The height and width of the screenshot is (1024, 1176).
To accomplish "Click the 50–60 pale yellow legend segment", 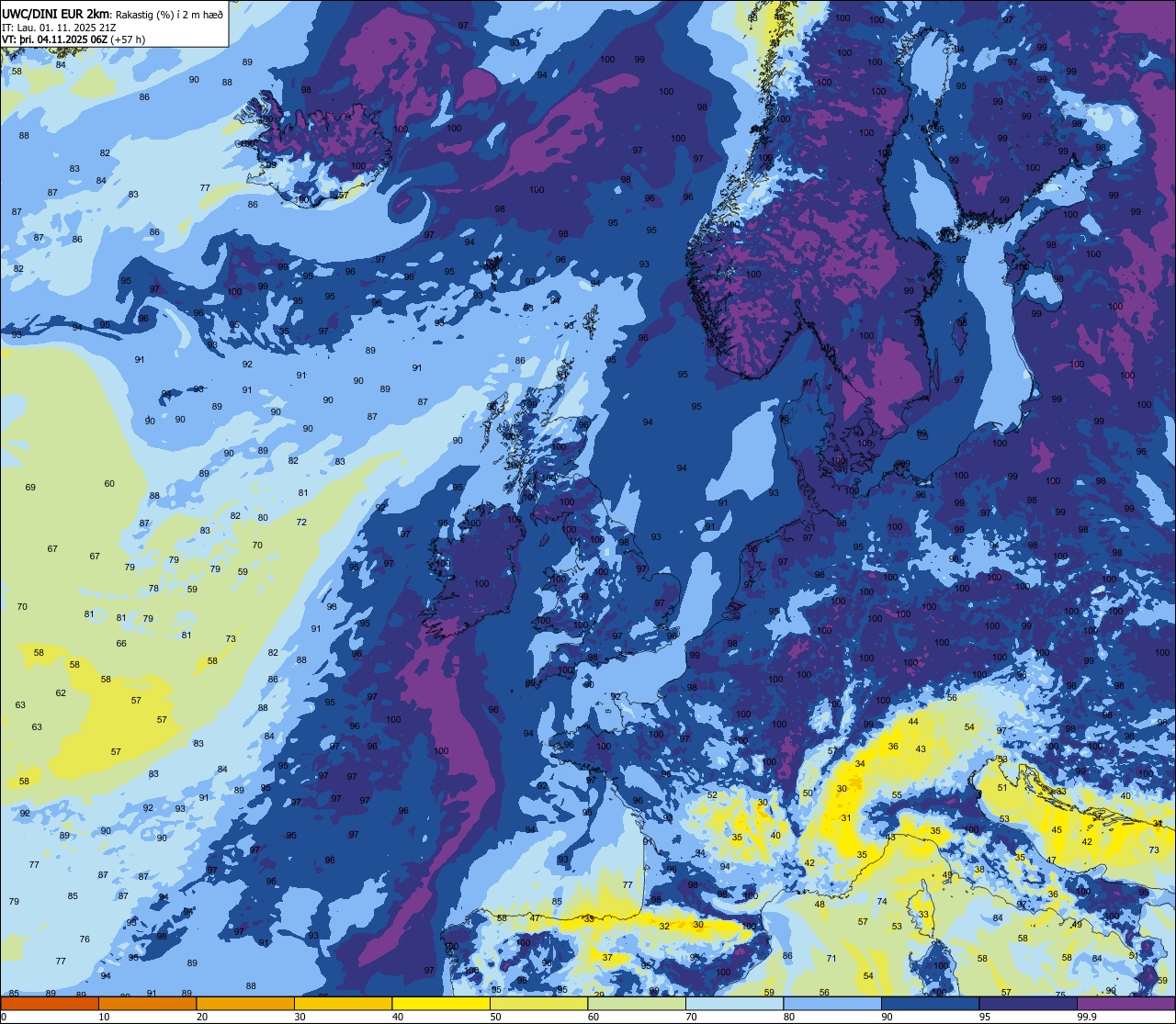I will [538, 1004].
